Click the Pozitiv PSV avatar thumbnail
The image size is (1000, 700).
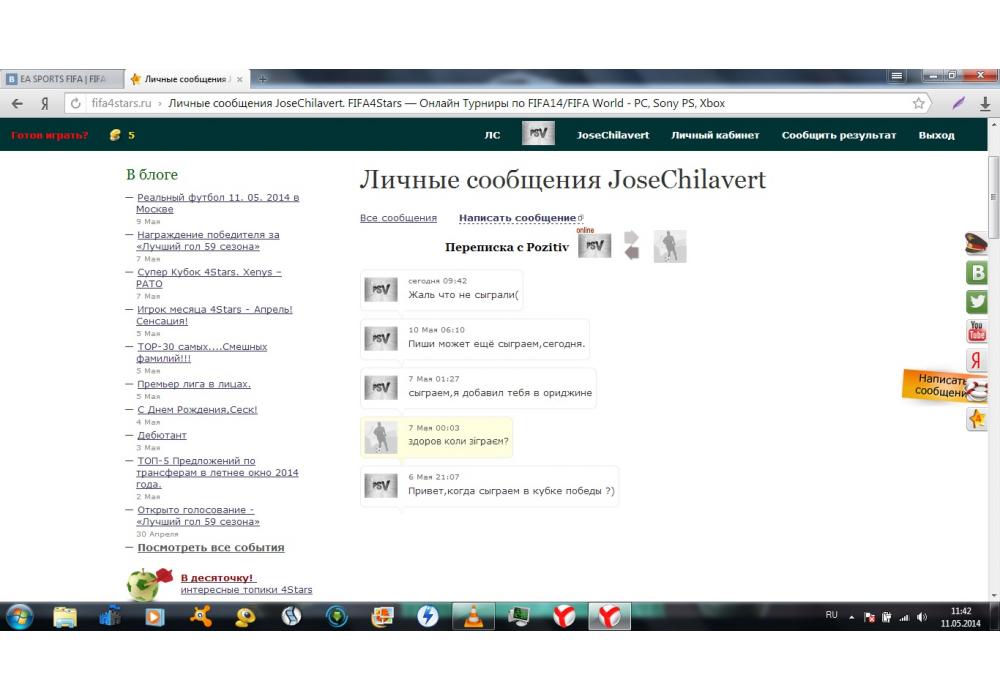(x=594, y=246)
